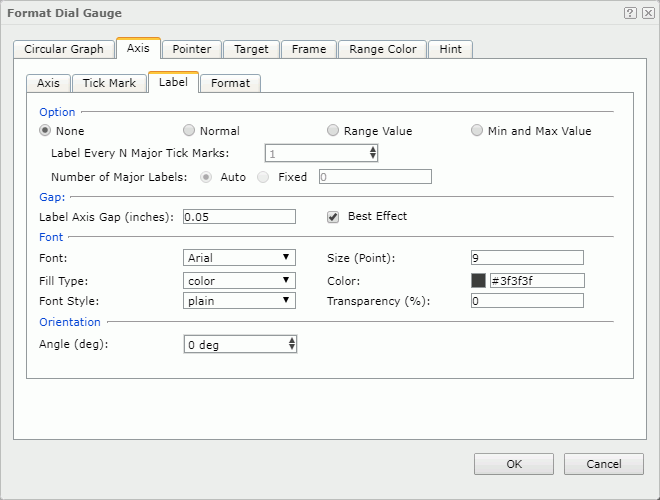The image size is (660, 500).
Task: Open the font Color swatch picker
Action: [478, 281]
